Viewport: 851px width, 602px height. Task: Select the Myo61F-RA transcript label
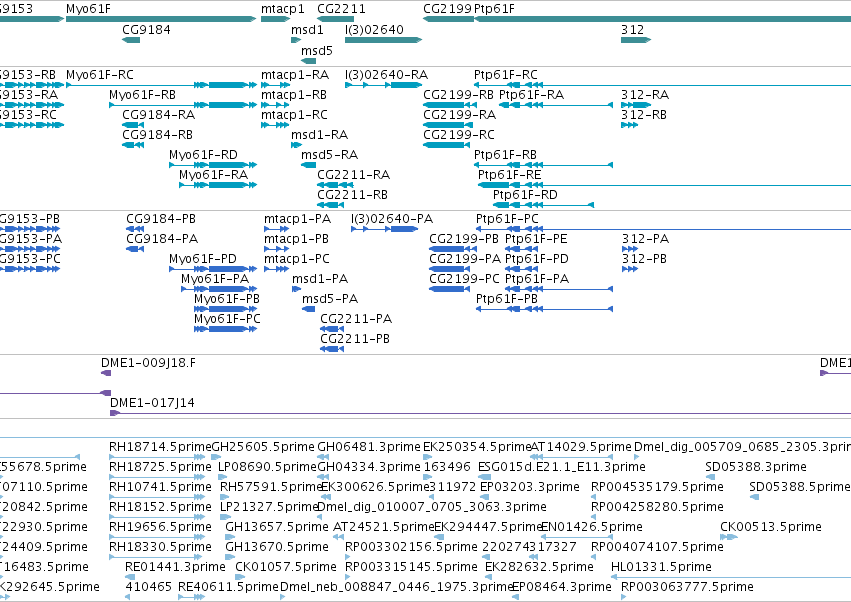[214, 175]
